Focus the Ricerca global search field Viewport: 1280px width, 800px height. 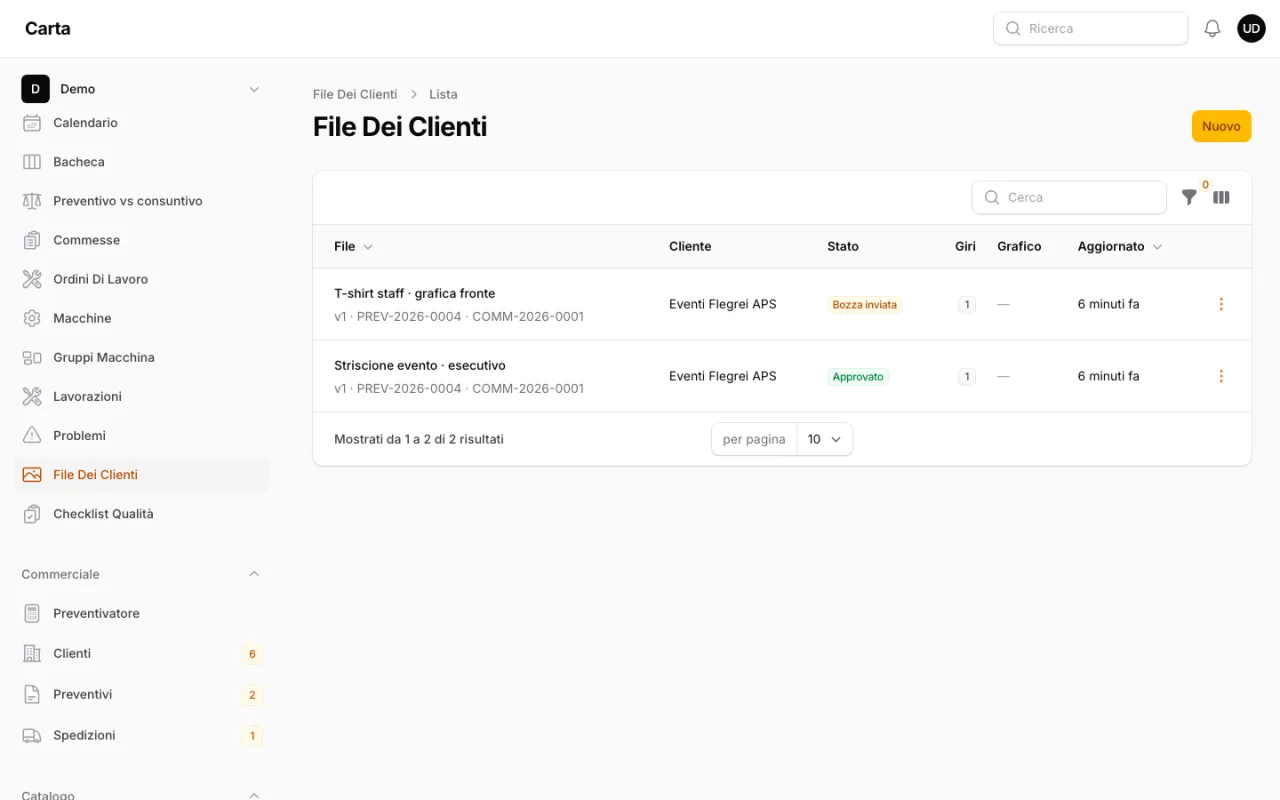click(x=1090, y=29)
